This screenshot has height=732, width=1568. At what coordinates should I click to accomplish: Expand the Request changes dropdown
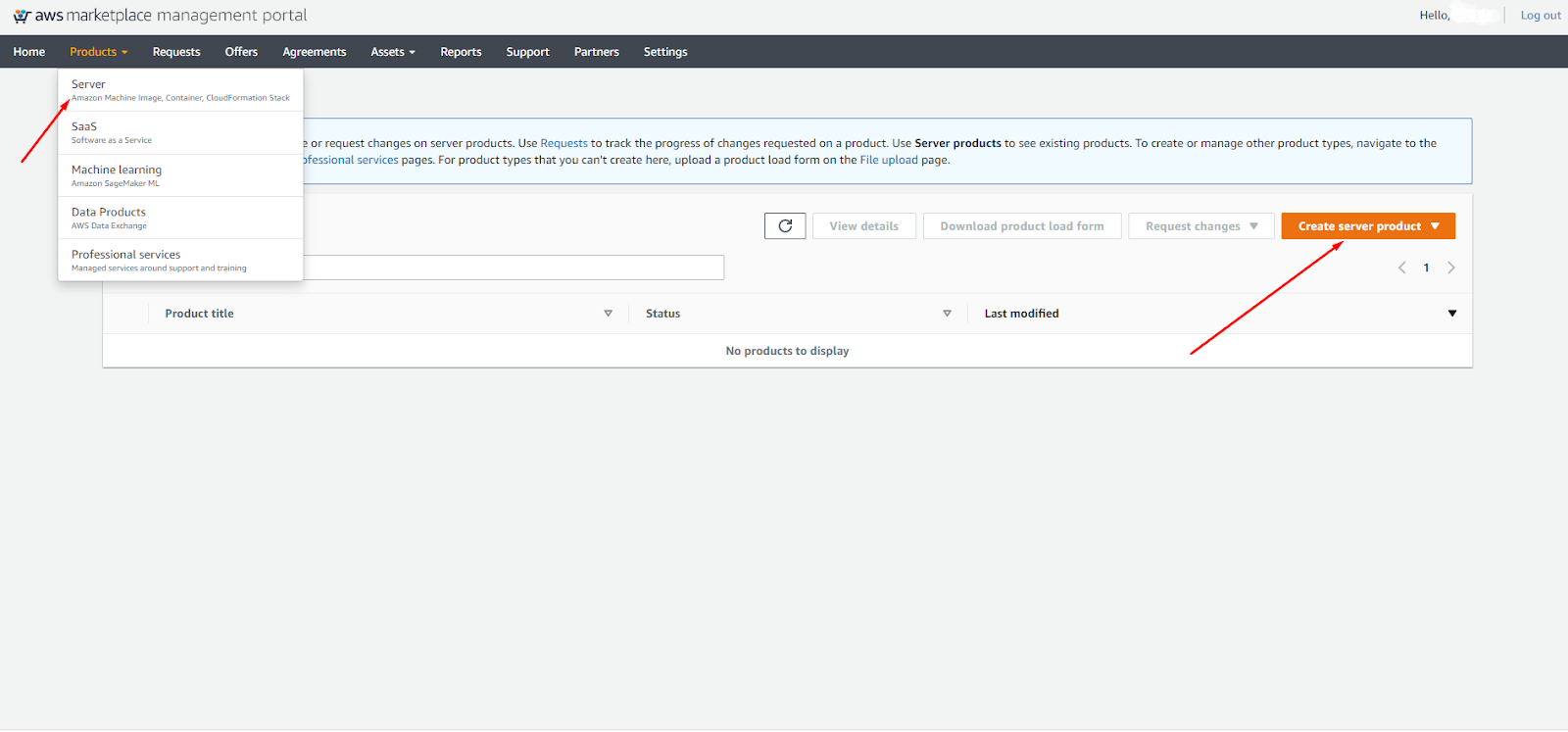1201,226
